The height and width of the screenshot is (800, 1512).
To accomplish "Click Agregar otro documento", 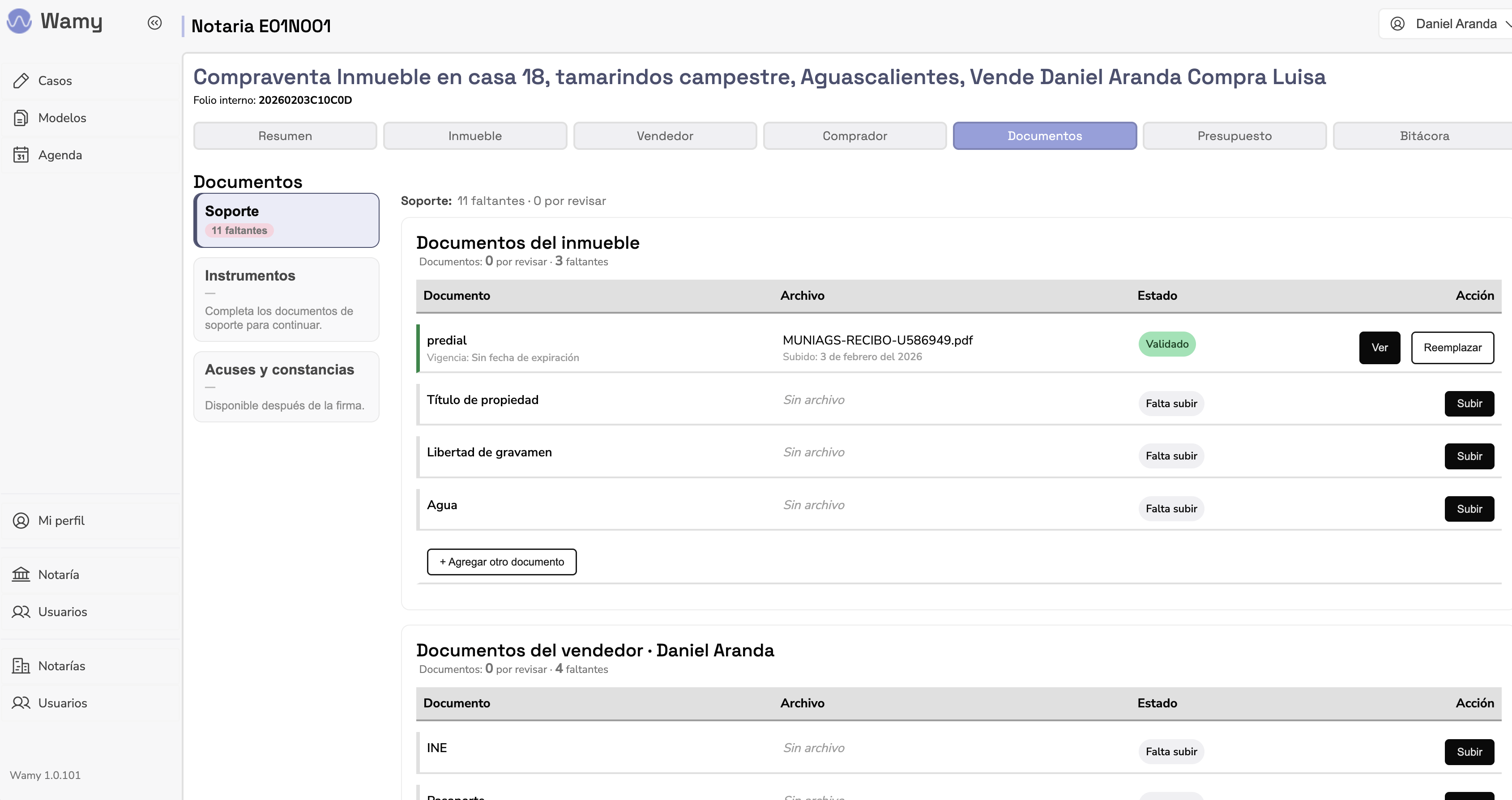I will pos(501,562).
